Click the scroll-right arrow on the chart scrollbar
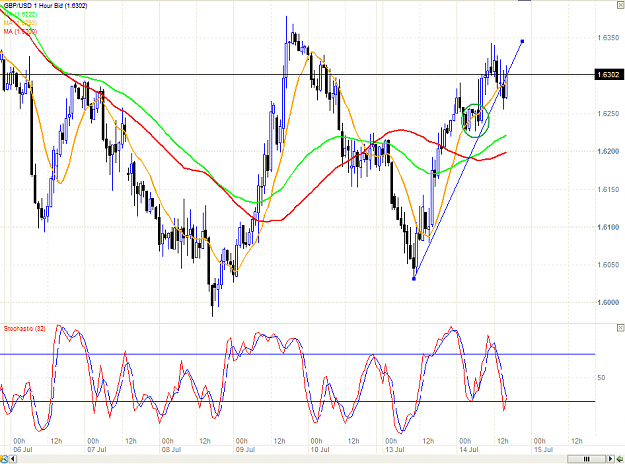Screen dimensions: 625x464 coord(610,459)
